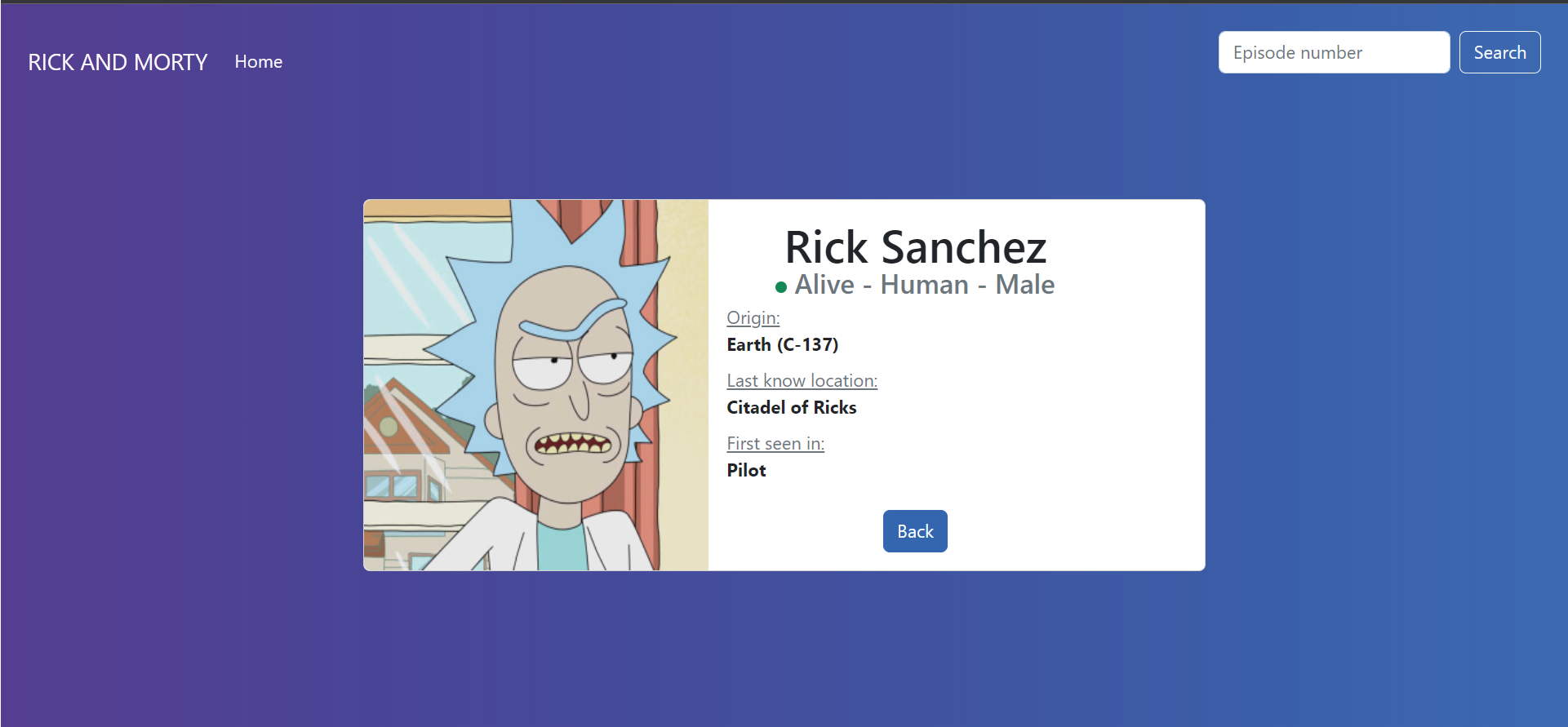Select the Citadel of Ricks location text
Image resolution: width=1568 pixels, height=727 pixels.
pos(791,407)
